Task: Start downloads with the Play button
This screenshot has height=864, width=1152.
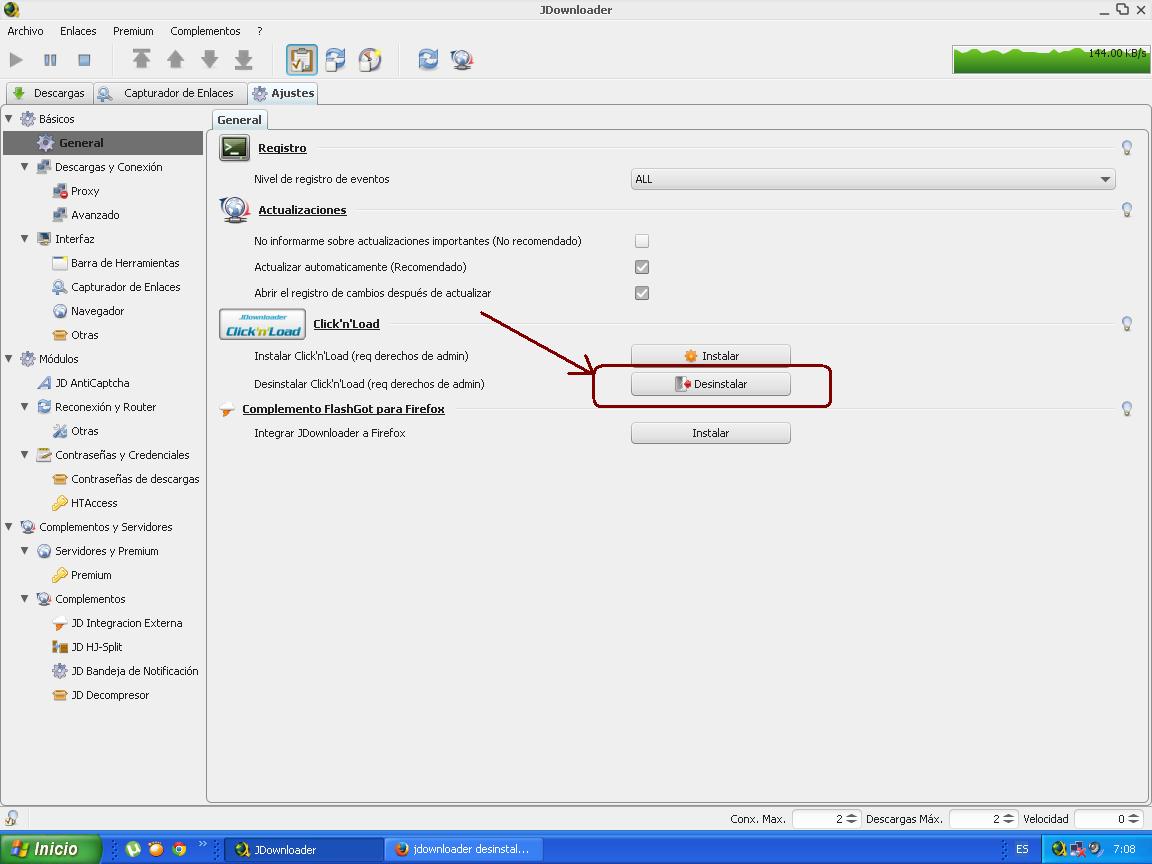Action: [16, 60]
